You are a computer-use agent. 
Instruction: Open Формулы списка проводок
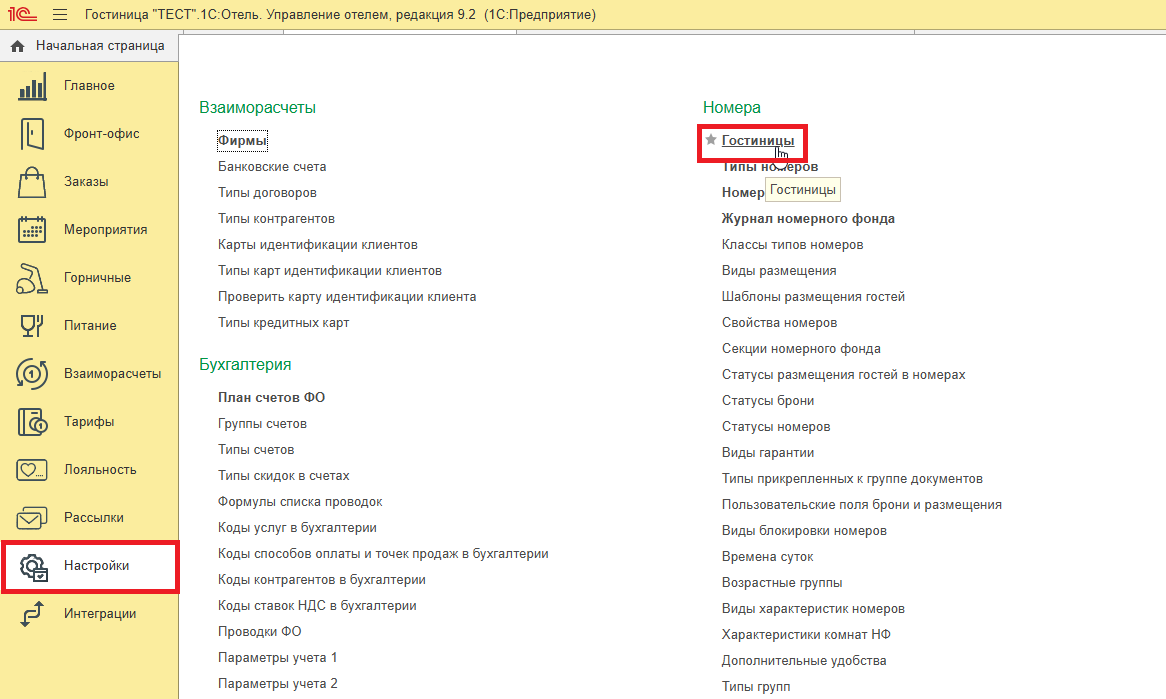tap(300, 502)
